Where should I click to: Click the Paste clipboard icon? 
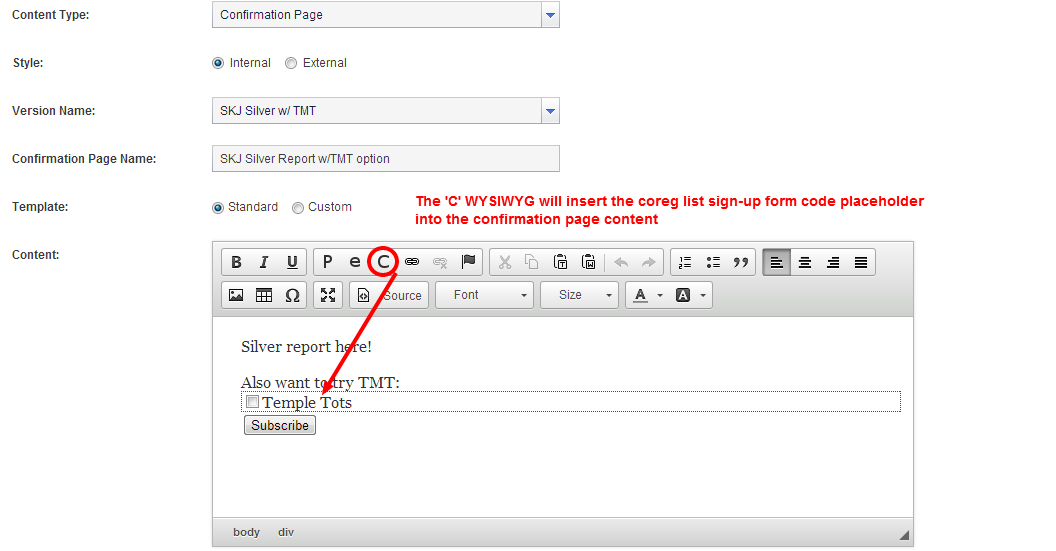(560, 262)
